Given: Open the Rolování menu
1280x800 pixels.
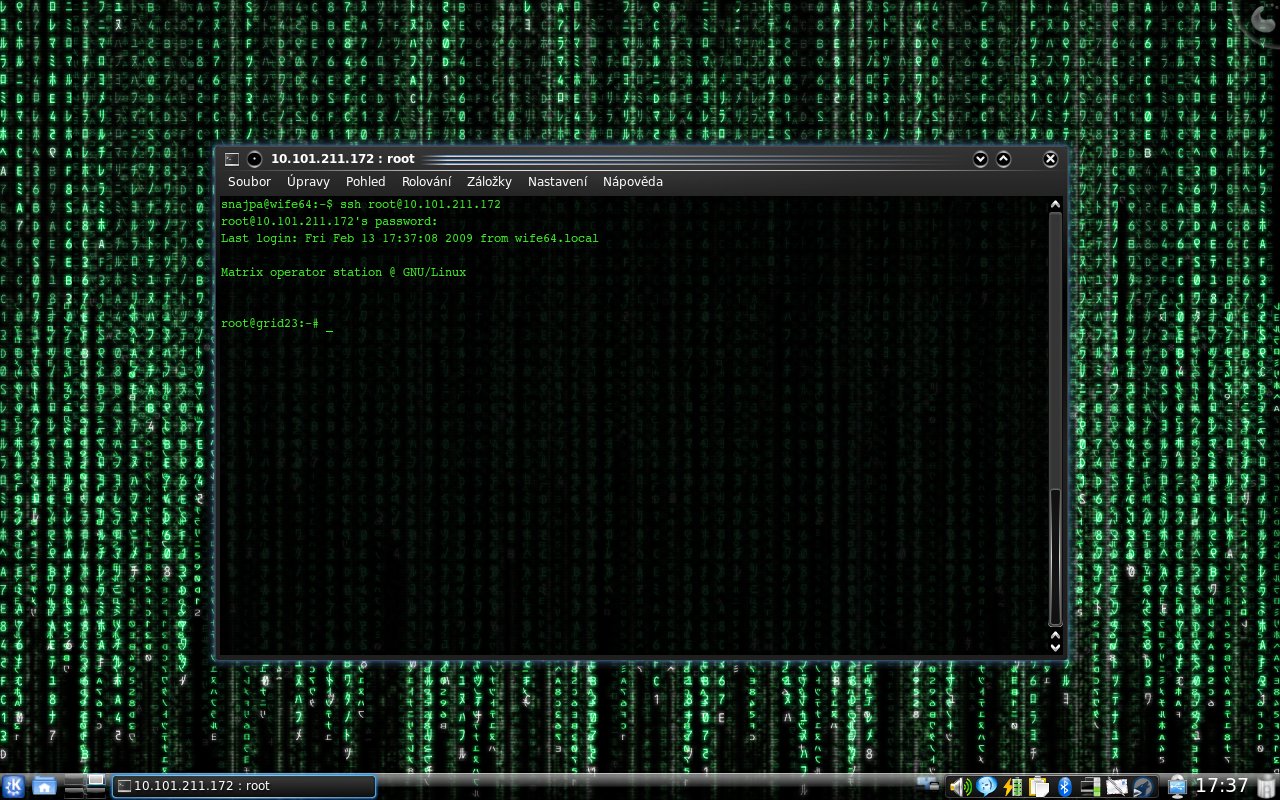Looking at the screenshot, I should coord(426,182).
